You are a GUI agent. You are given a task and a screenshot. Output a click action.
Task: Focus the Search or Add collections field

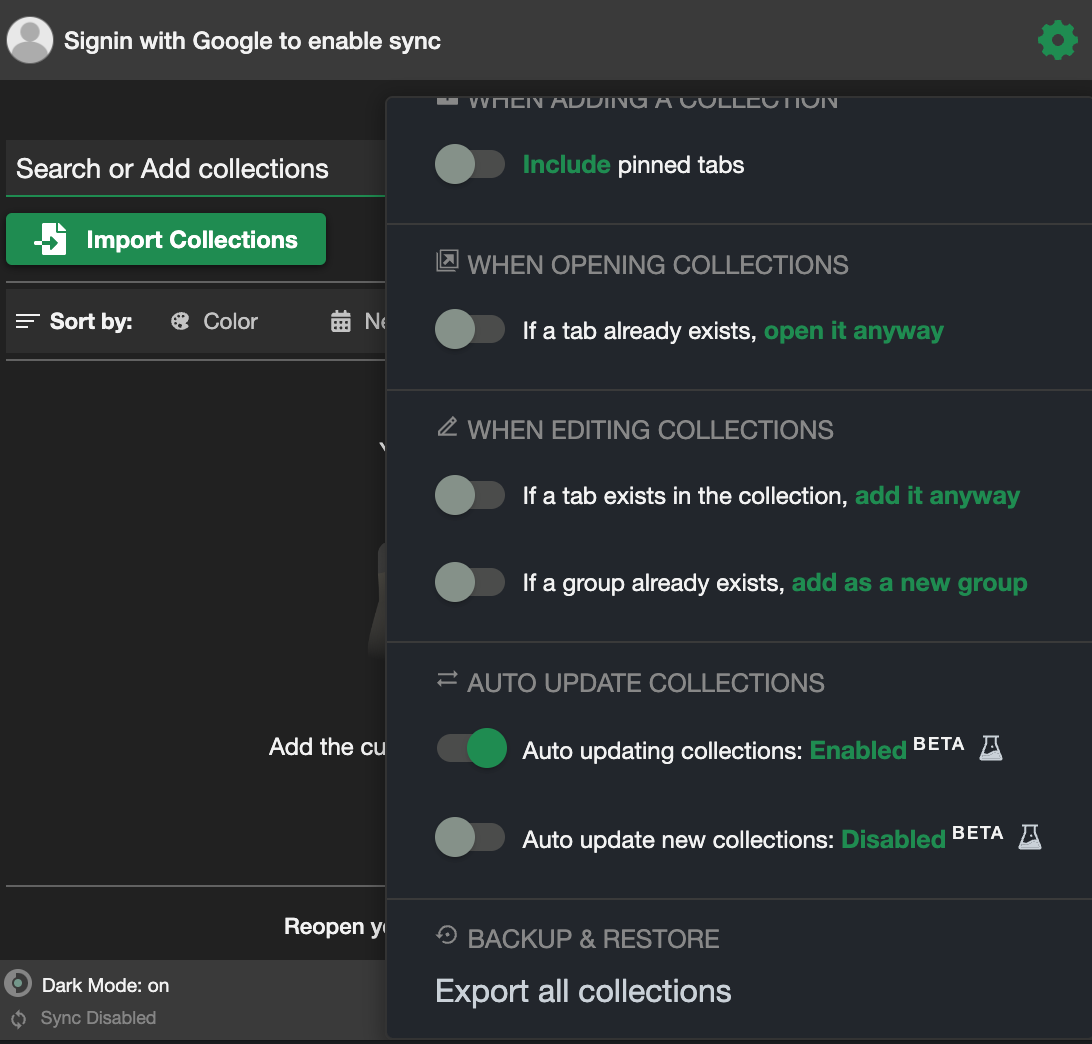tap(196, 169)
